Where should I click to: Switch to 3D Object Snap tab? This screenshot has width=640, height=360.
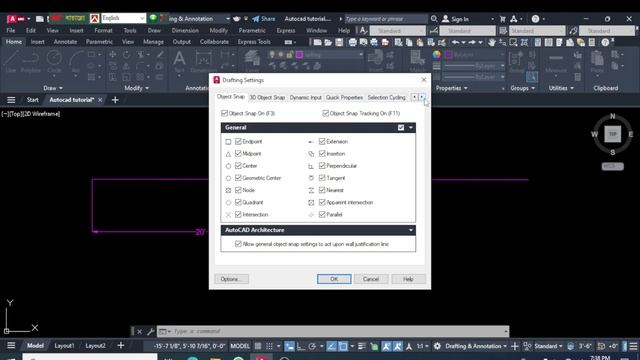click(x=267, y=98)
